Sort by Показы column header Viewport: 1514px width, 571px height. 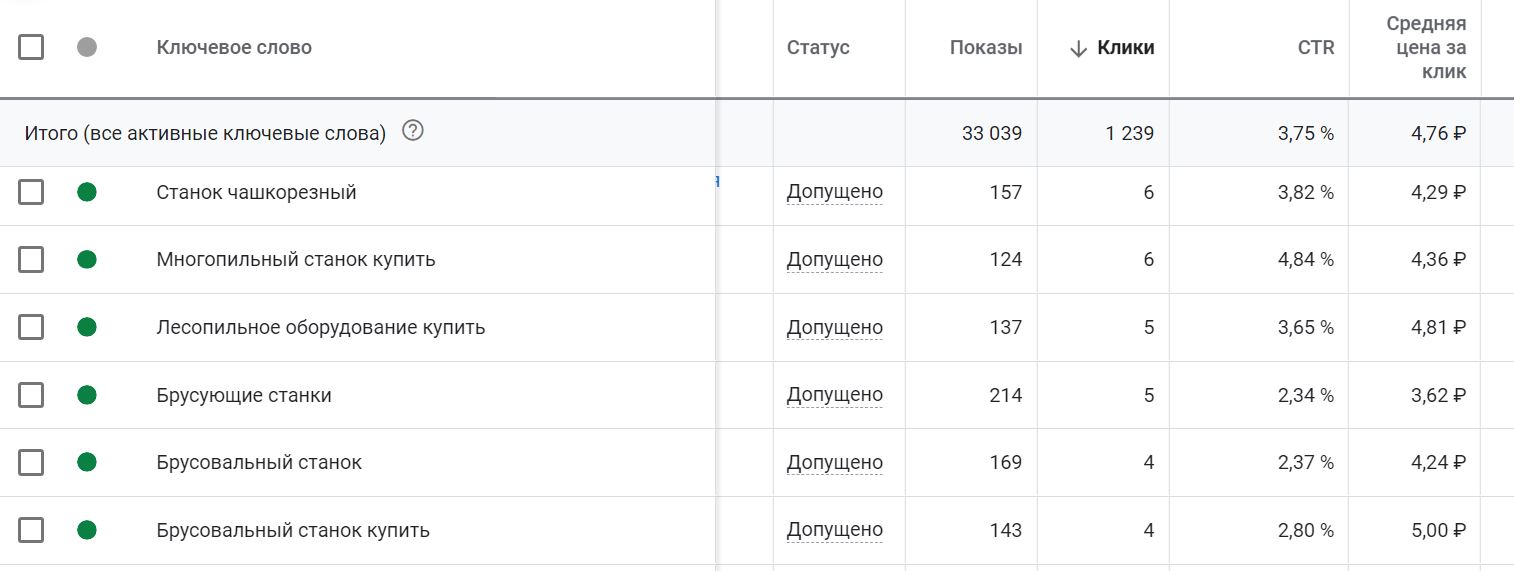pyautogui.click(x=986, y=48)
